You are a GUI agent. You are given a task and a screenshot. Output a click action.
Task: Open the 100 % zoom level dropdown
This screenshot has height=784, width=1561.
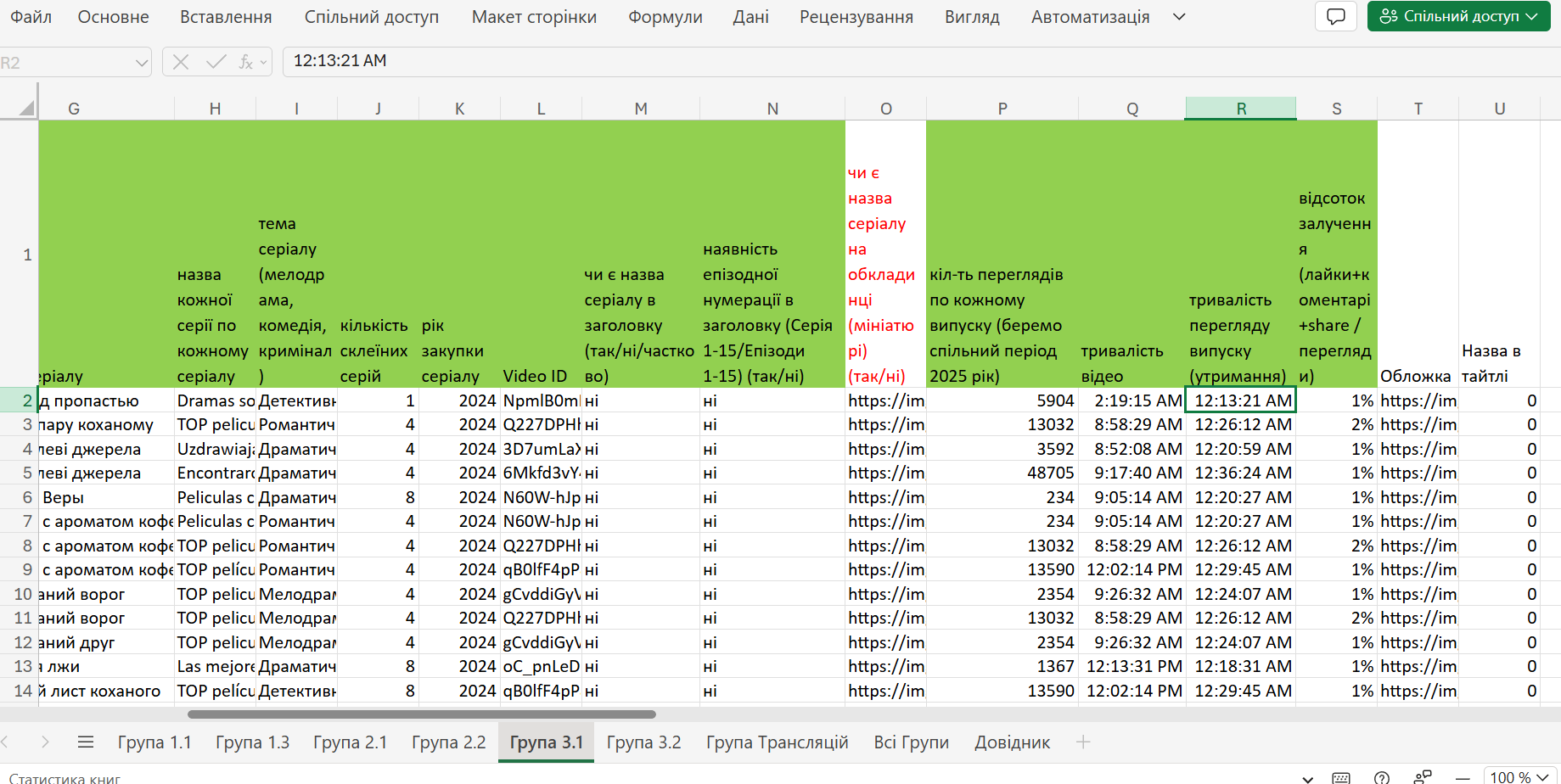1519,777
